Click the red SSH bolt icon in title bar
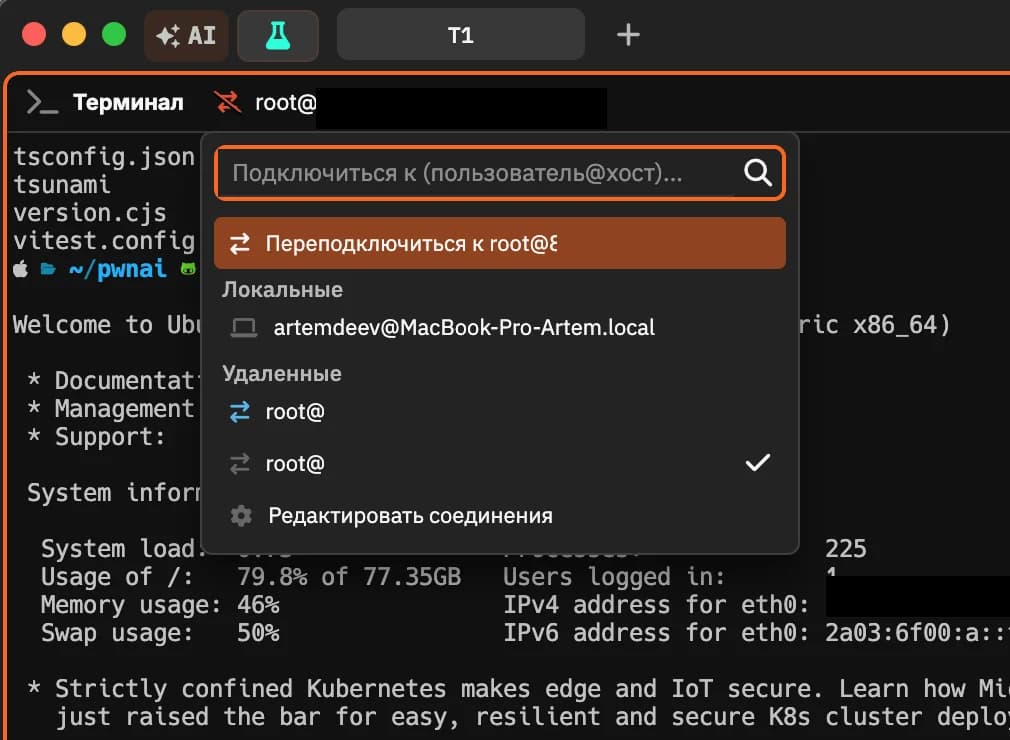1010x740 pixels. (227, 102)
